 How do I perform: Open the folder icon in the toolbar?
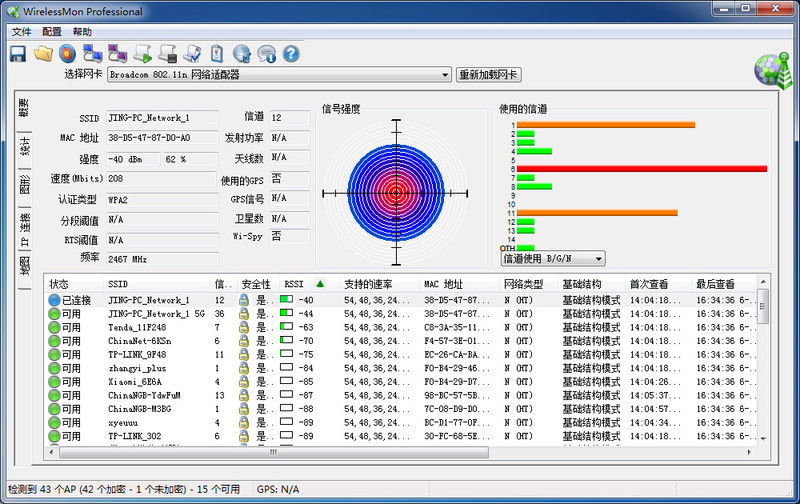pos(43,54)
